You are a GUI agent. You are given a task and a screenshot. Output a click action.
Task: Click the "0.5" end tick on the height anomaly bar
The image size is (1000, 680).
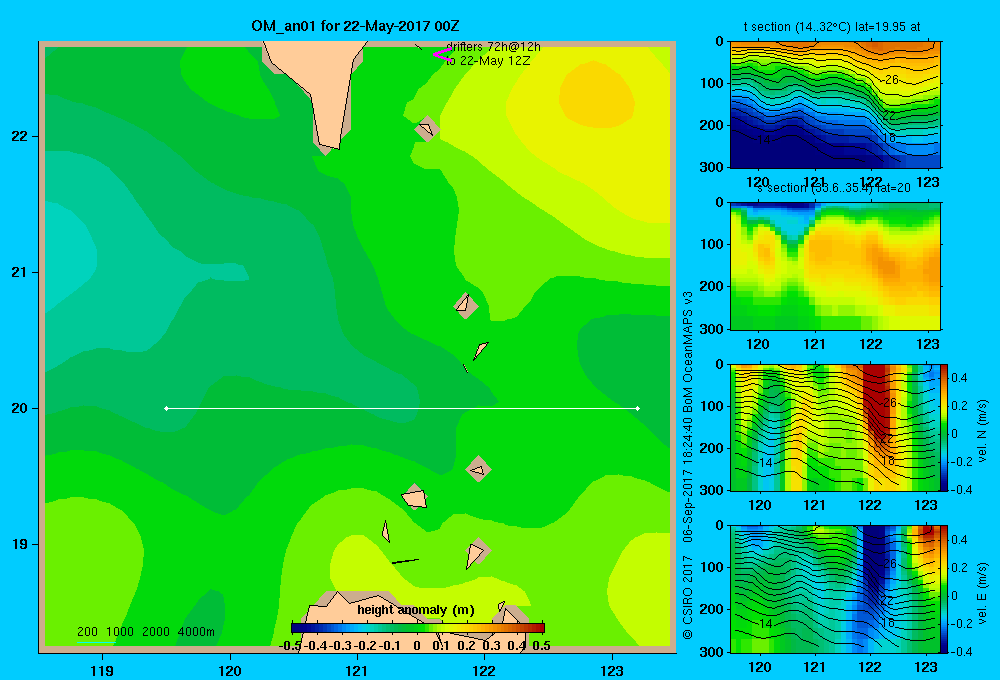click(x=541, y=646)
